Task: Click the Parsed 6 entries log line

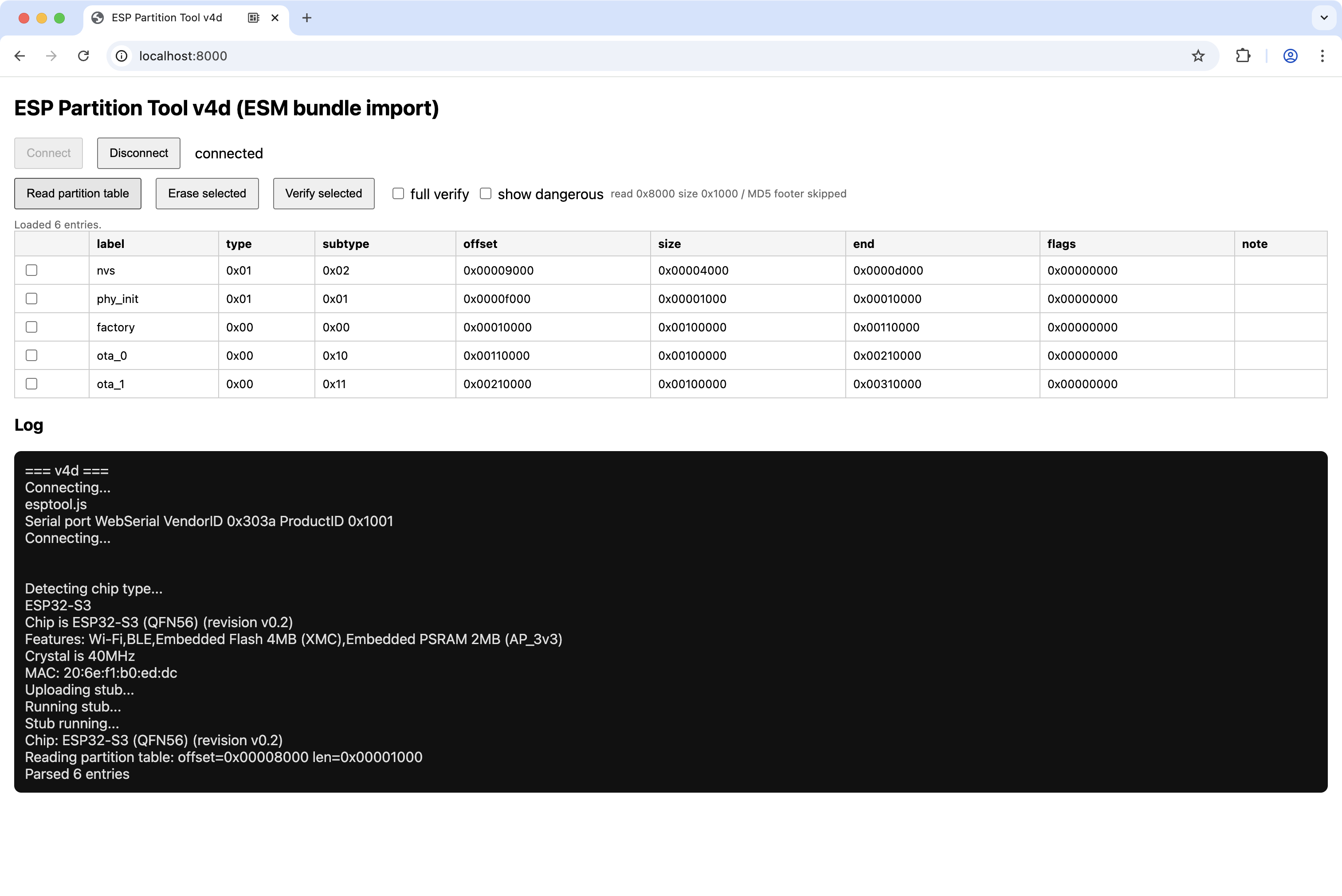Action: (77, 774)
